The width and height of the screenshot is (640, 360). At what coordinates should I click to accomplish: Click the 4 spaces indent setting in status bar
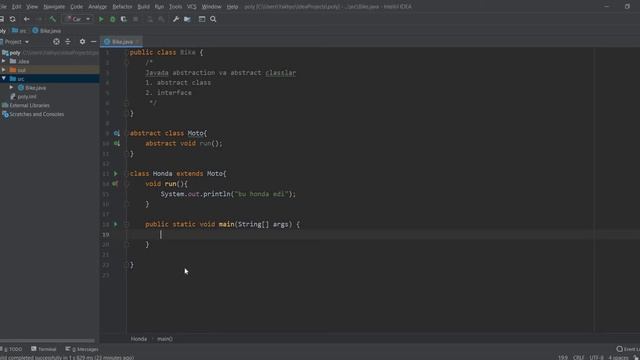coord(618,358)
